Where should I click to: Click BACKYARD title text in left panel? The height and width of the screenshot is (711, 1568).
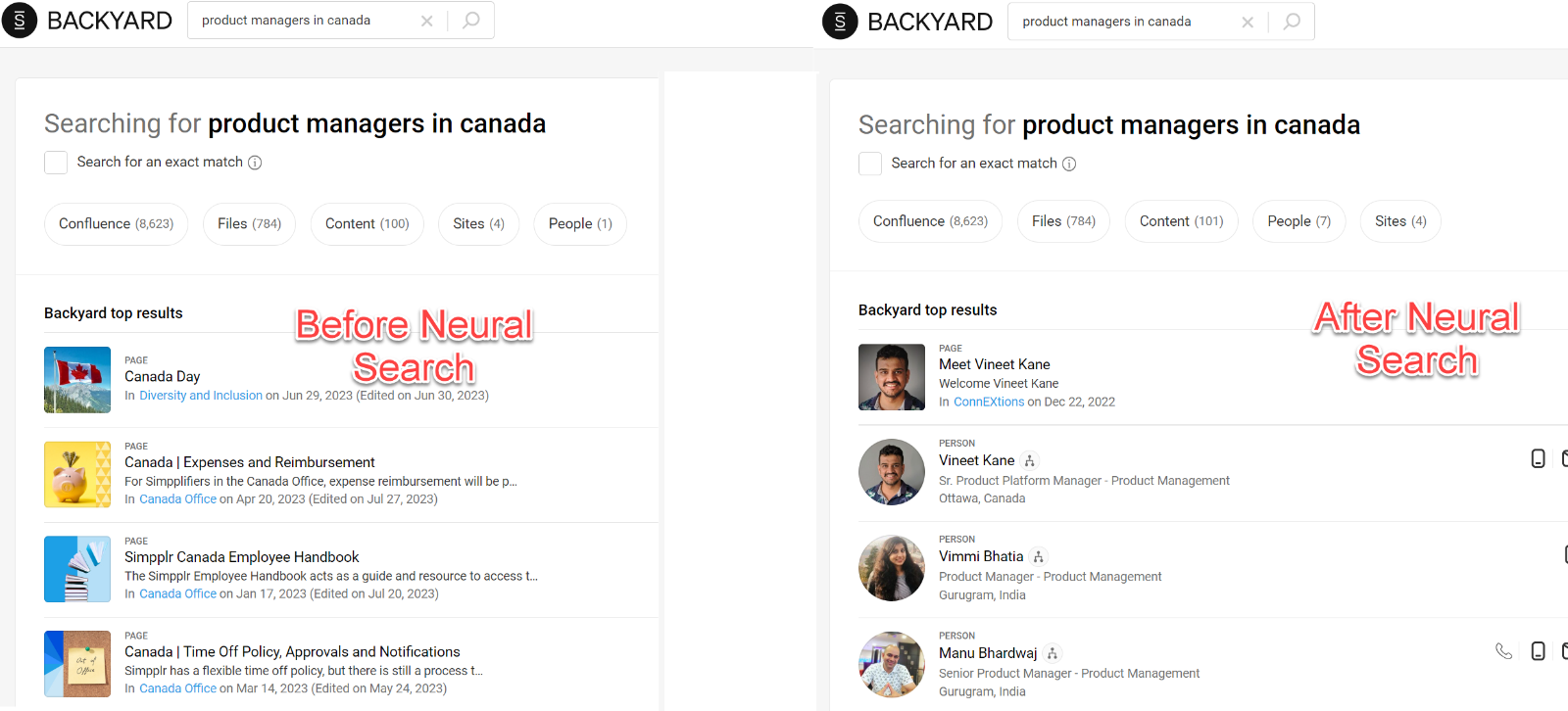(x=110, y=21)
